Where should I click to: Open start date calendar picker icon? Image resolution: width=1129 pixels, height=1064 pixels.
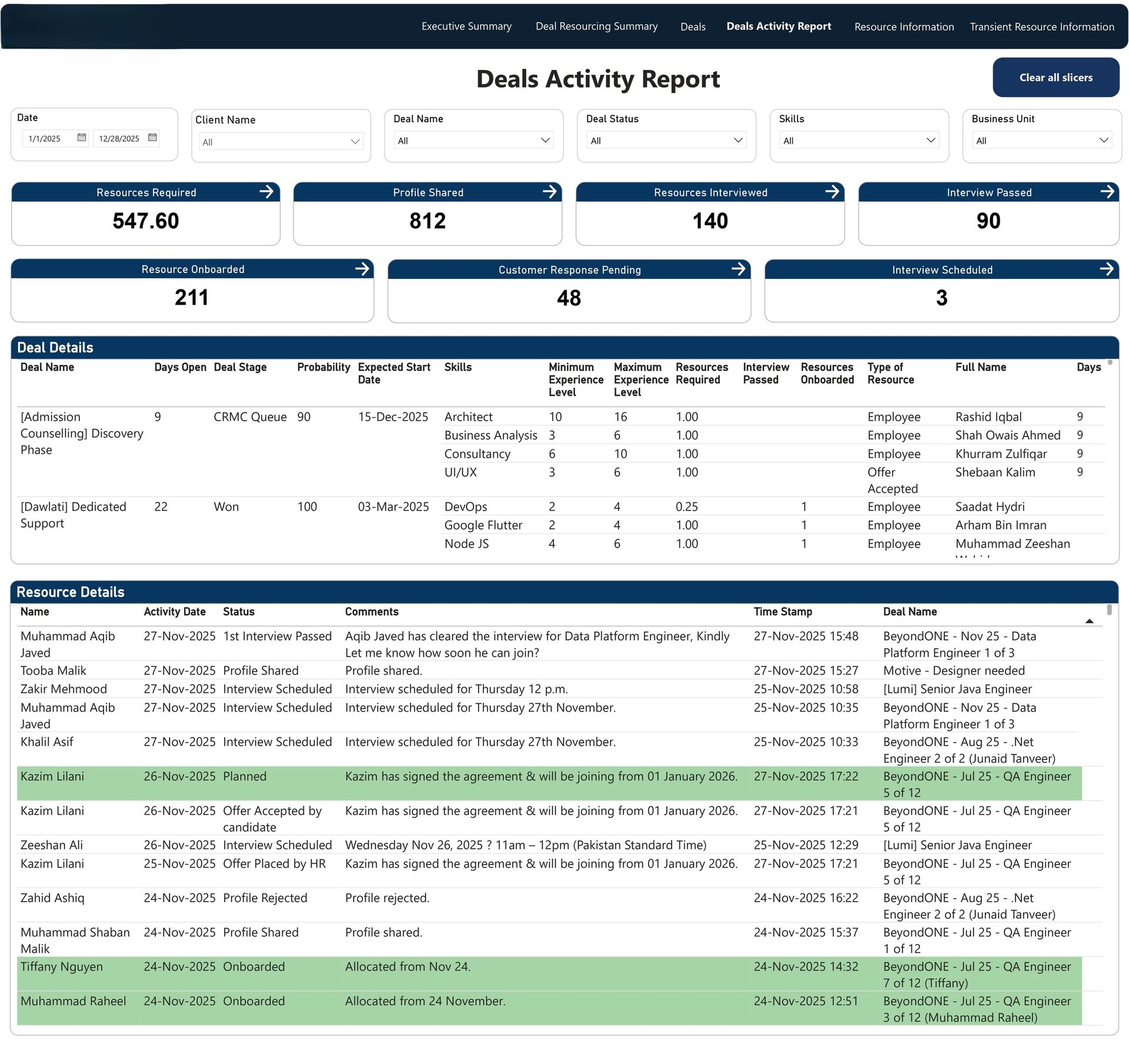click(x=82, y=138)
